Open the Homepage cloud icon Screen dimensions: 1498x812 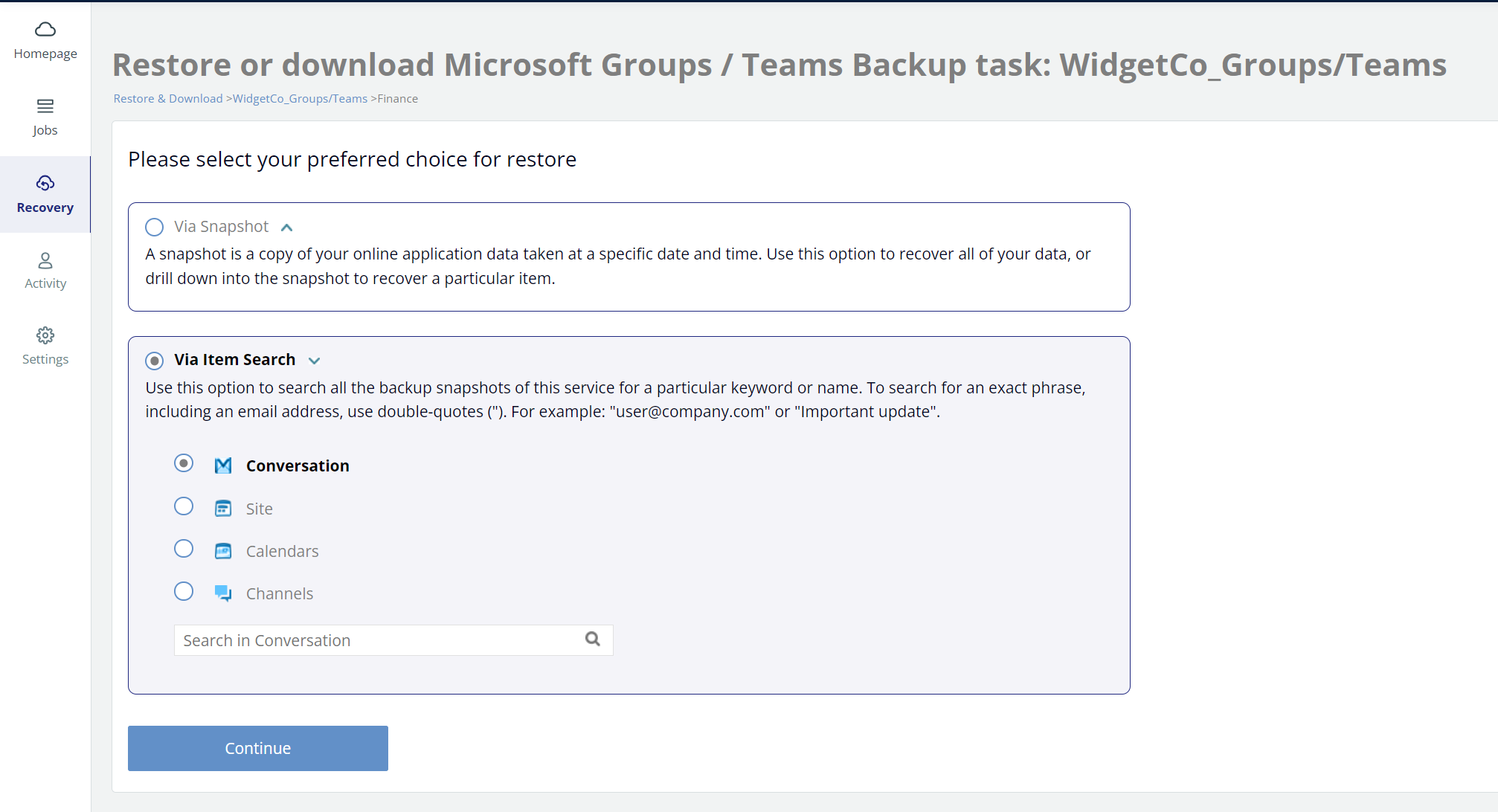(45, 29)
